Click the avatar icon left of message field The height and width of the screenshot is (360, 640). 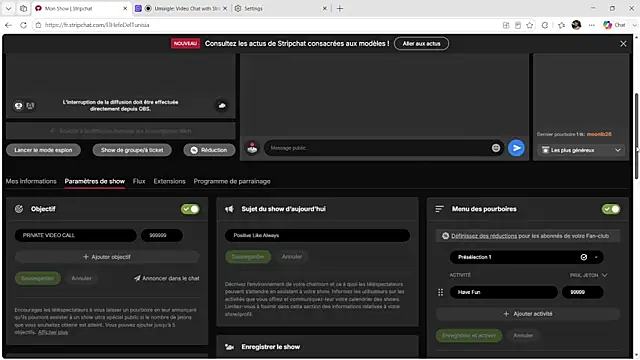pyautogui.click(x=252, y=148)
